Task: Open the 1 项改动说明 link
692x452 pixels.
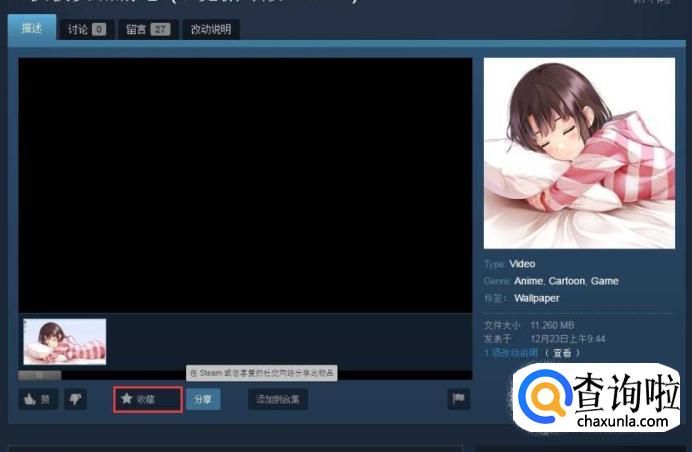Action: coord(511,353)
